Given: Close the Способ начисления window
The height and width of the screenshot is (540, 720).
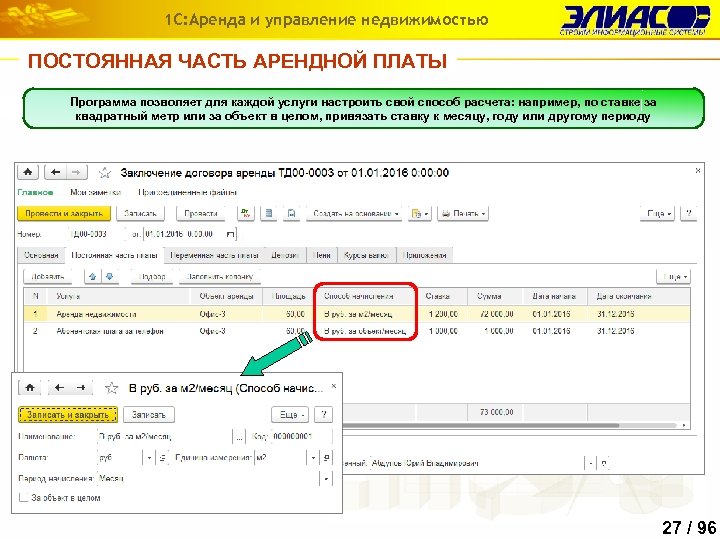Looking at the screenshot, I should [334, 386].
